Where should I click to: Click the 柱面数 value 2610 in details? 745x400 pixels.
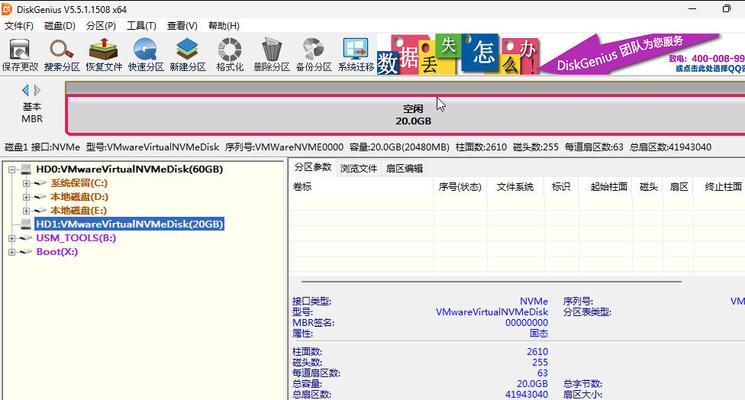537,352
